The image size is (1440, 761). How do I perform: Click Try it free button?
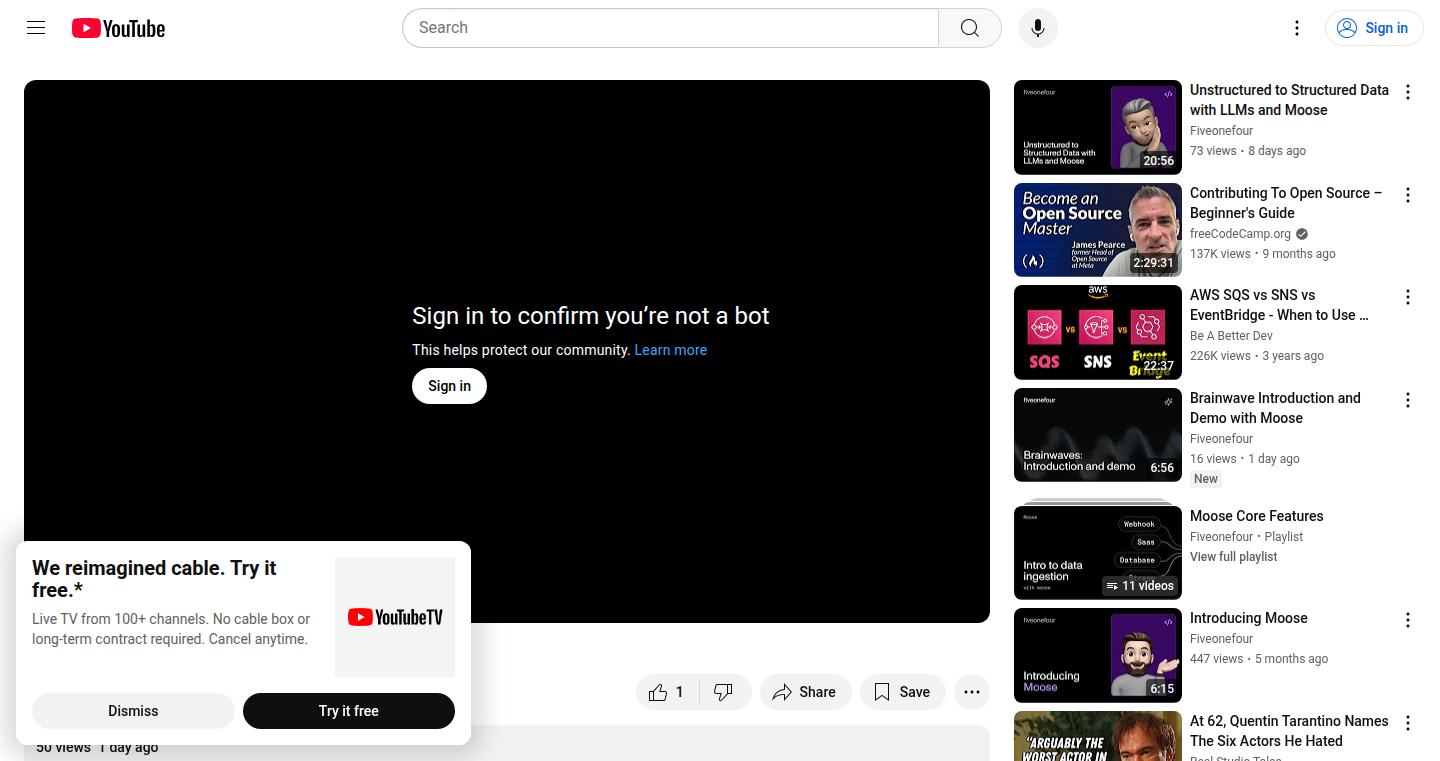point(349,711)
